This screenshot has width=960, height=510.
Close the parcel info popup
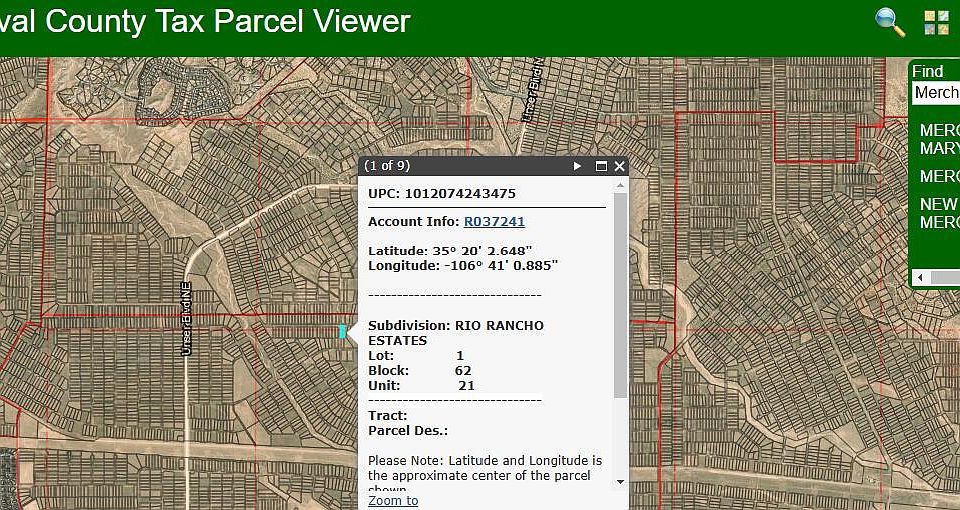(x=620, y=166)
